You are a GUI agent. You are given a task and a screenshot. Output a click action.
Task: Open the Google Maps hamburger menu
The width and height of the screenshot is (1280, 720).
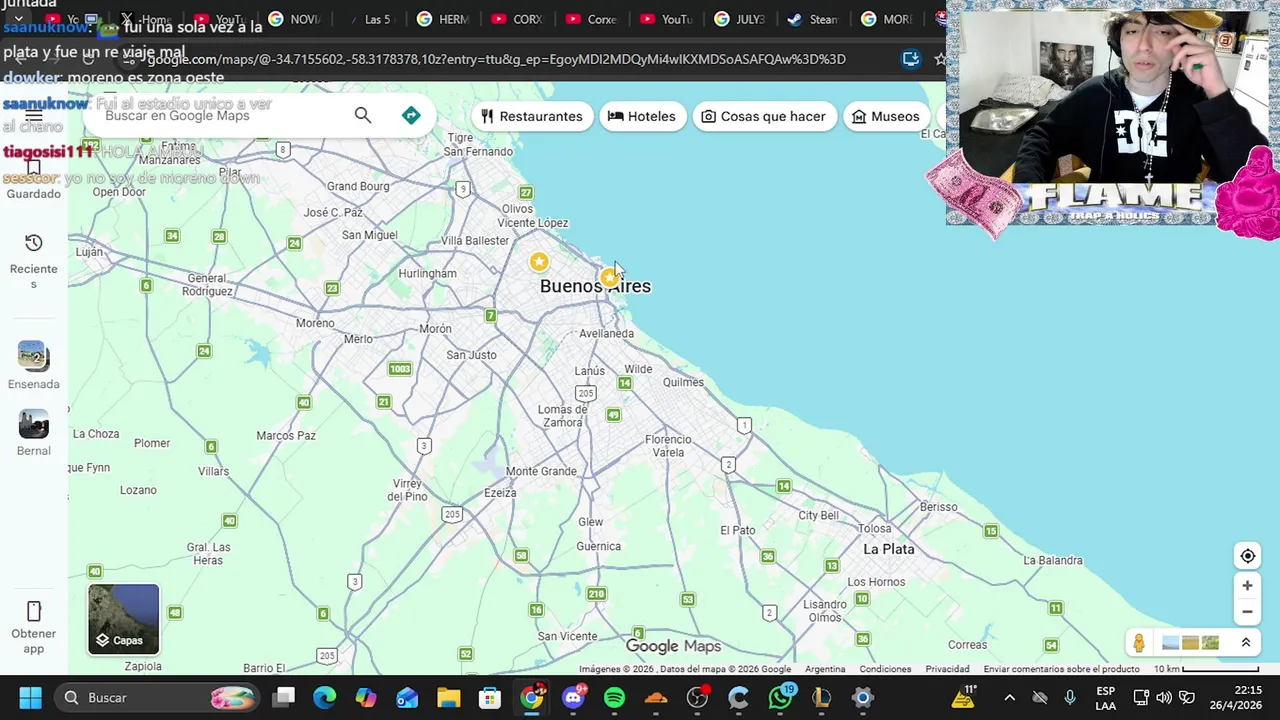(x=33, y=117)
